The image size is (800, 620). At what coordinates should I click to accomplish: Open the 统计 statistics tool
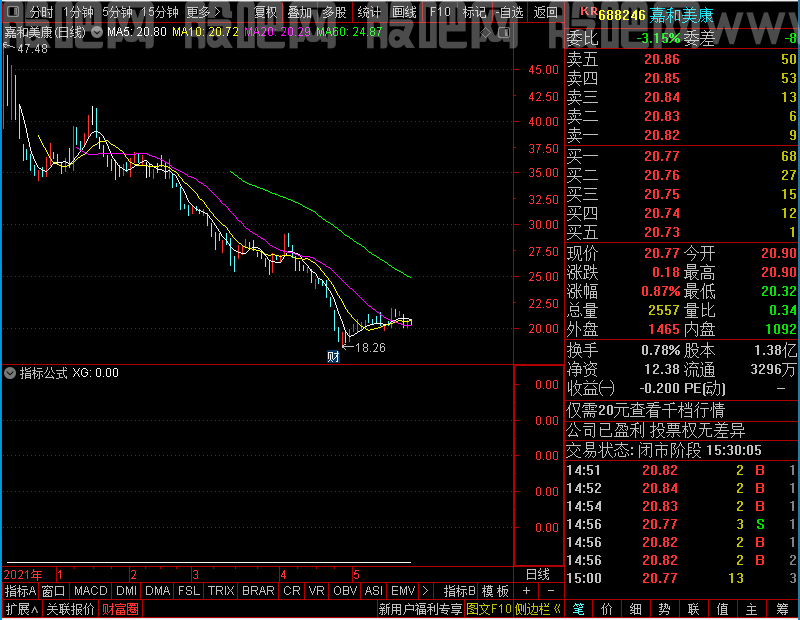click(x=369, y=12)
